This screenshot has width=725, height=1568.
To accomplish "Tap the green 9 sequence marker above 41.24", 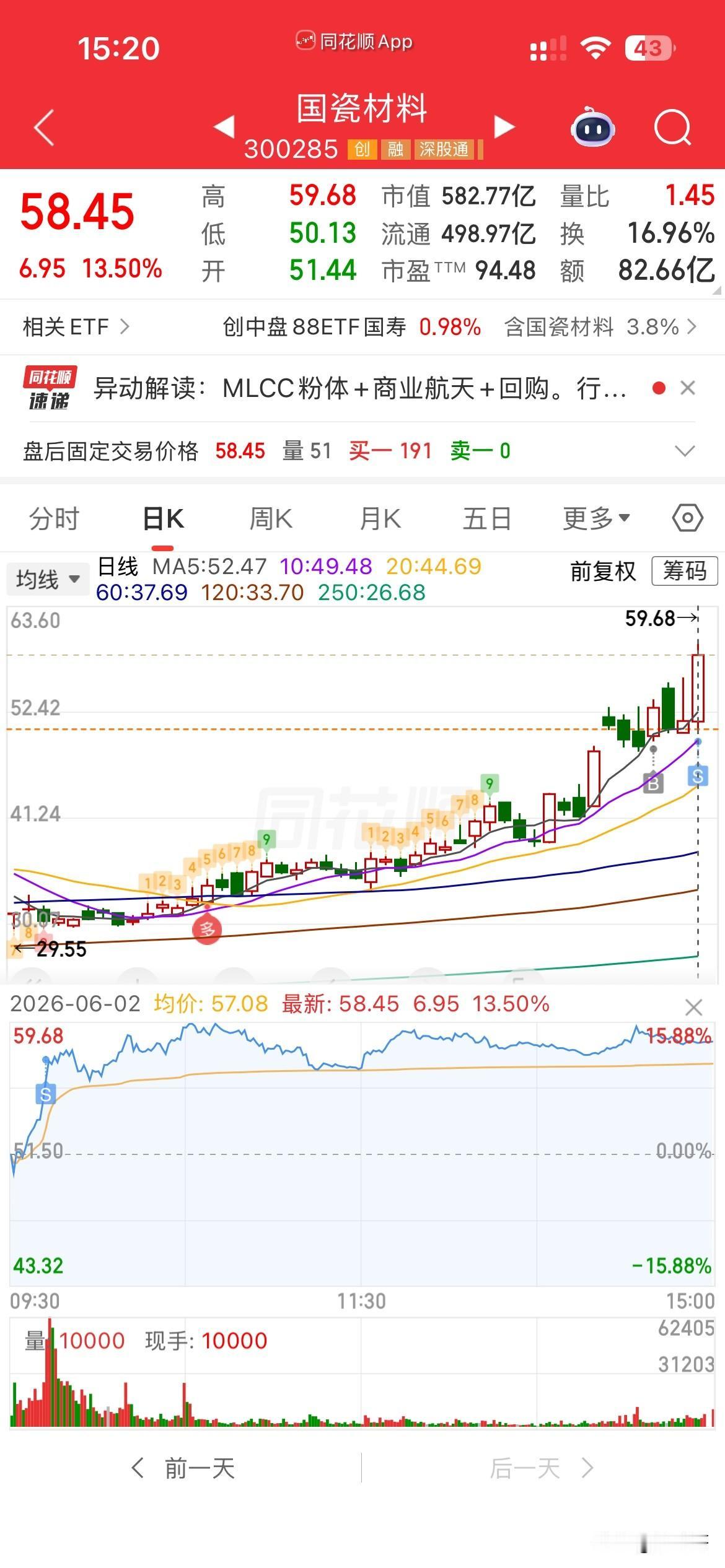I will coord(490,783).
